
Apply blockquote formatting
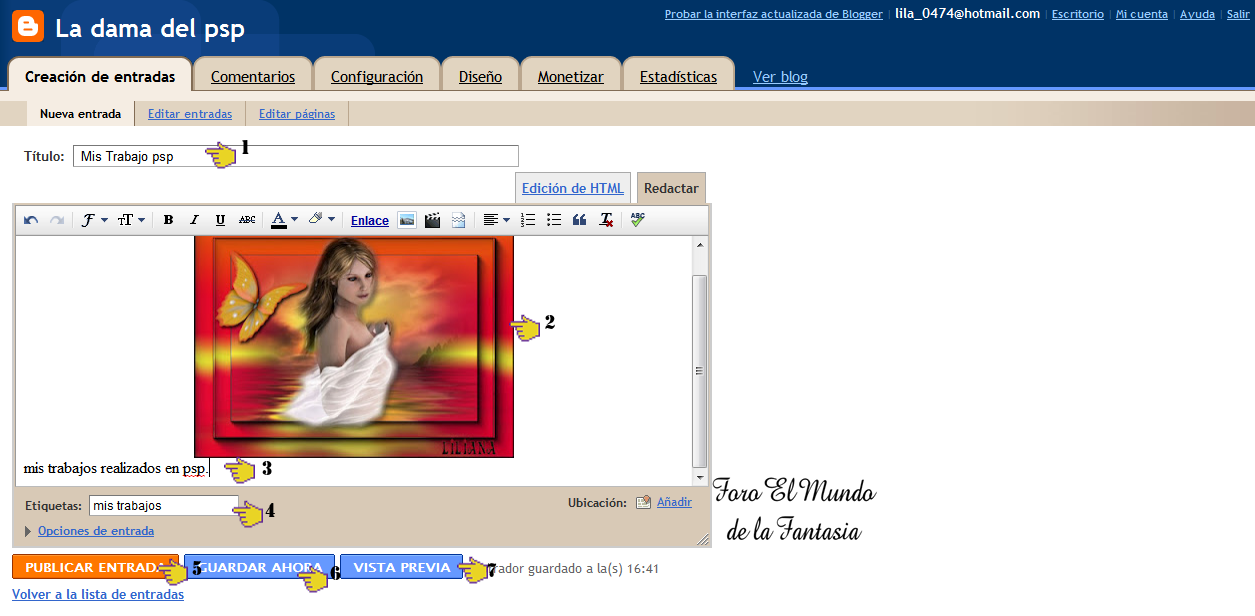580,220
